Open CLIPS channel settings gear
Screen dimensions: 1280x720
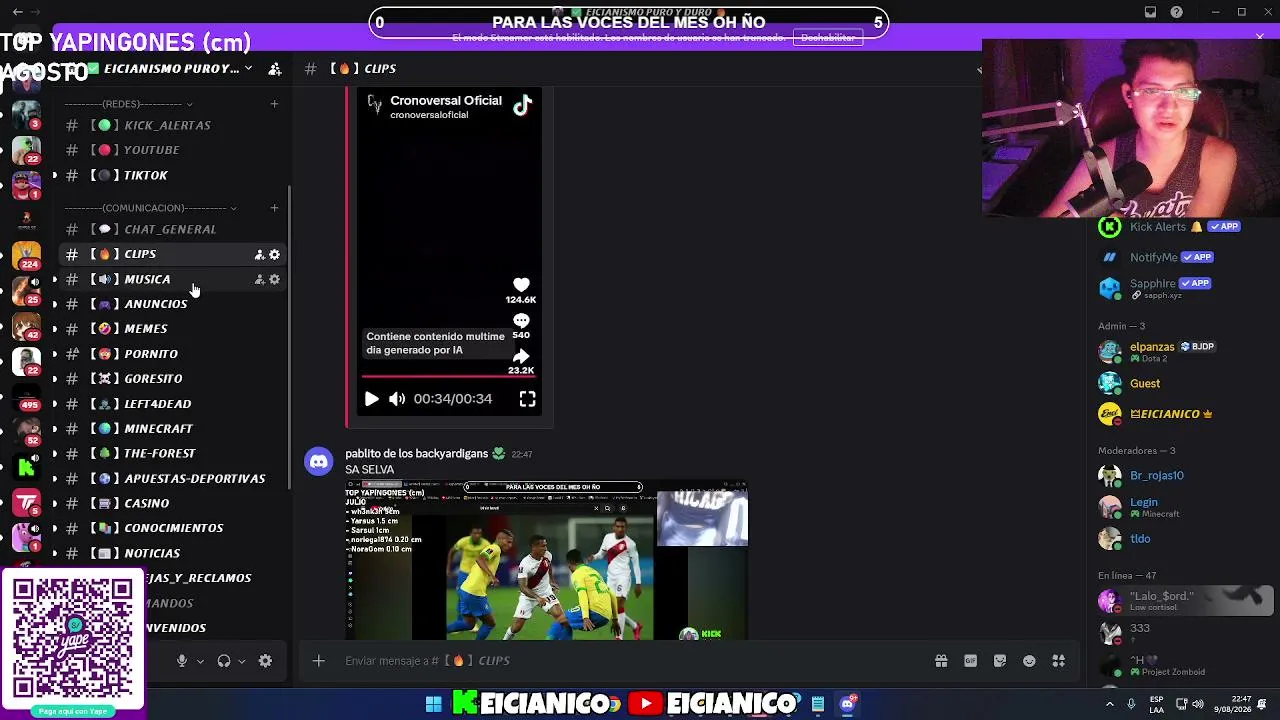[x=275, y=255]
